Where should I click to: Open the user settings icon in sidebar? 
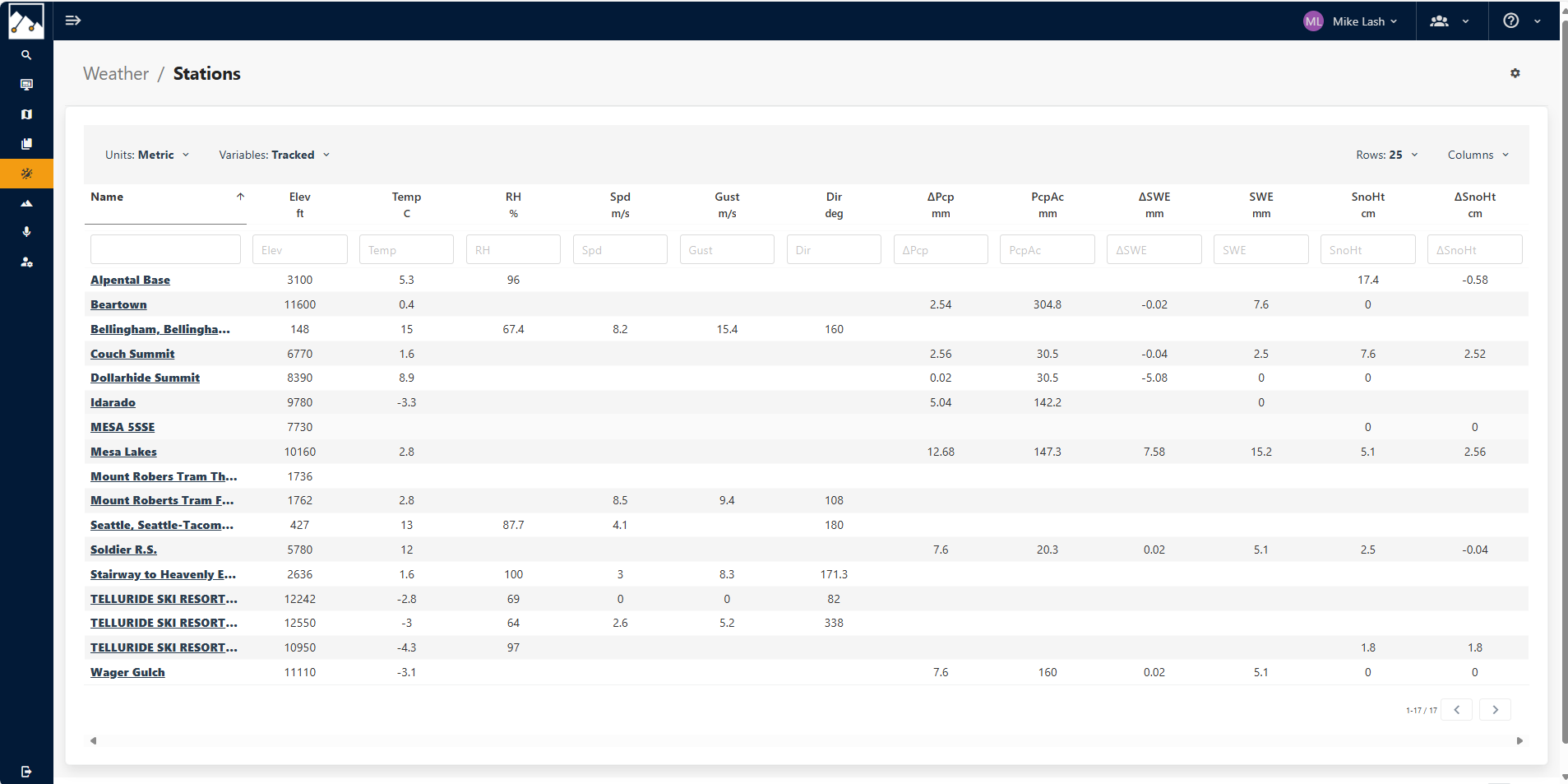point(26,262)
